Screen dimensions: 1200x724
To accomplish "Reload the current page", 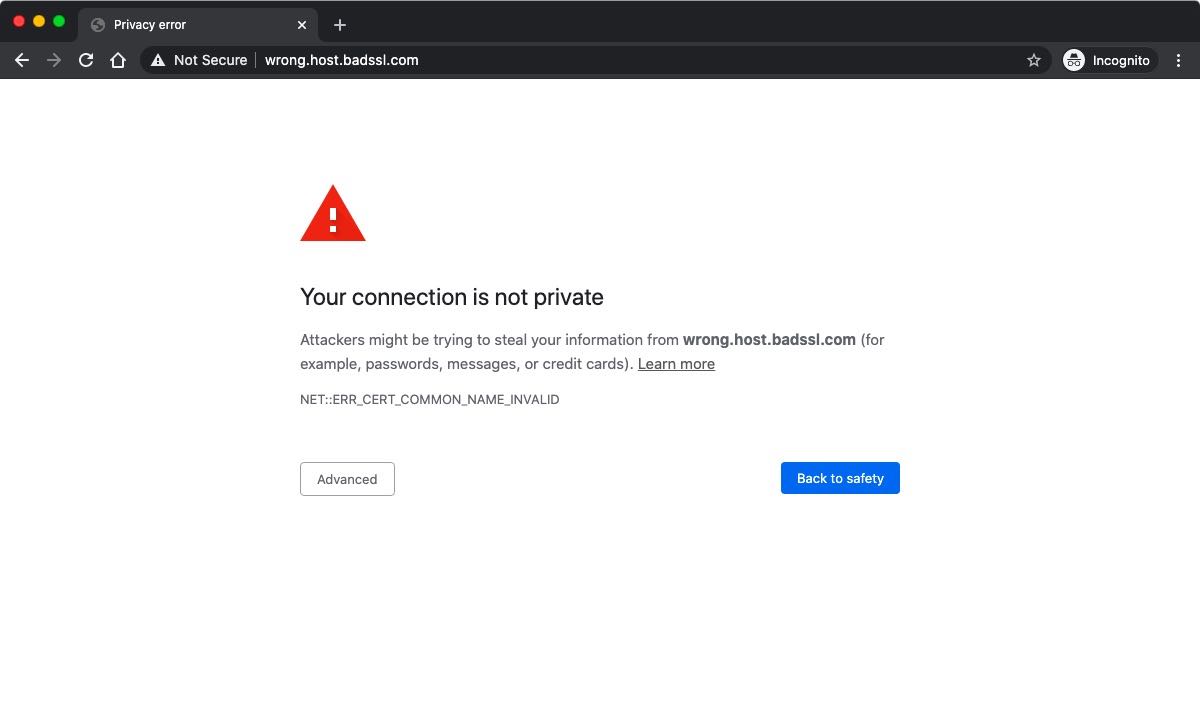I will [x=86, y=60].
